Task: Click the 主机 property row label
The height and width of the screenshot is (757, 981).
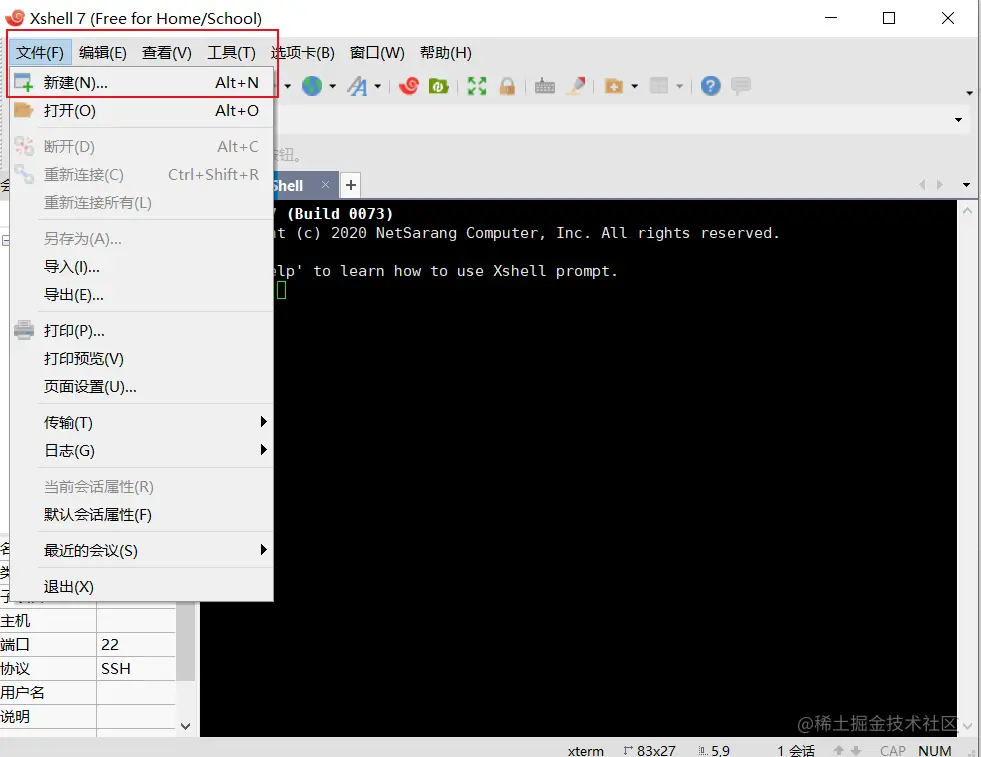Action: click(x=16, y=621)
